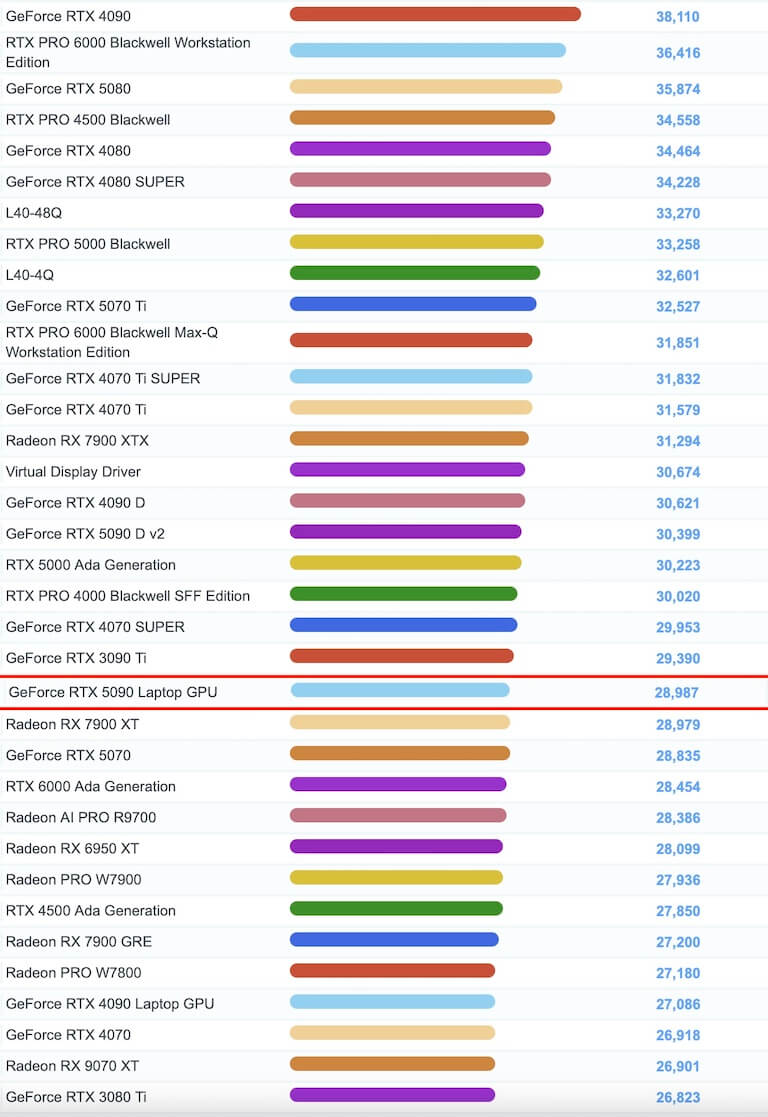This screenshot has height=1117, width=768.
Task: Click the score 30,674
Action: [x=678, y=472]
